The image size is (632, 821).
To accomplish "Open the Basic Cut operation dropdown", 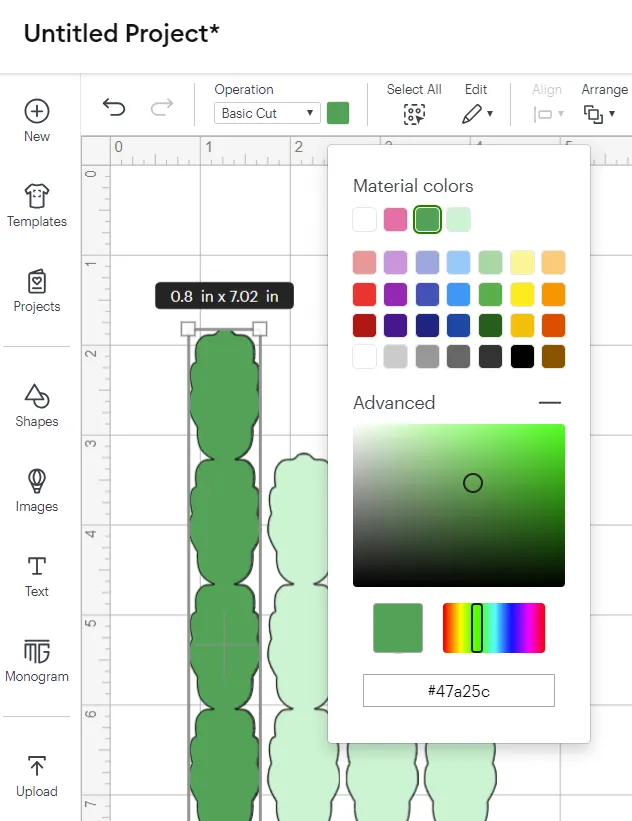I will [x=267, y=113].
